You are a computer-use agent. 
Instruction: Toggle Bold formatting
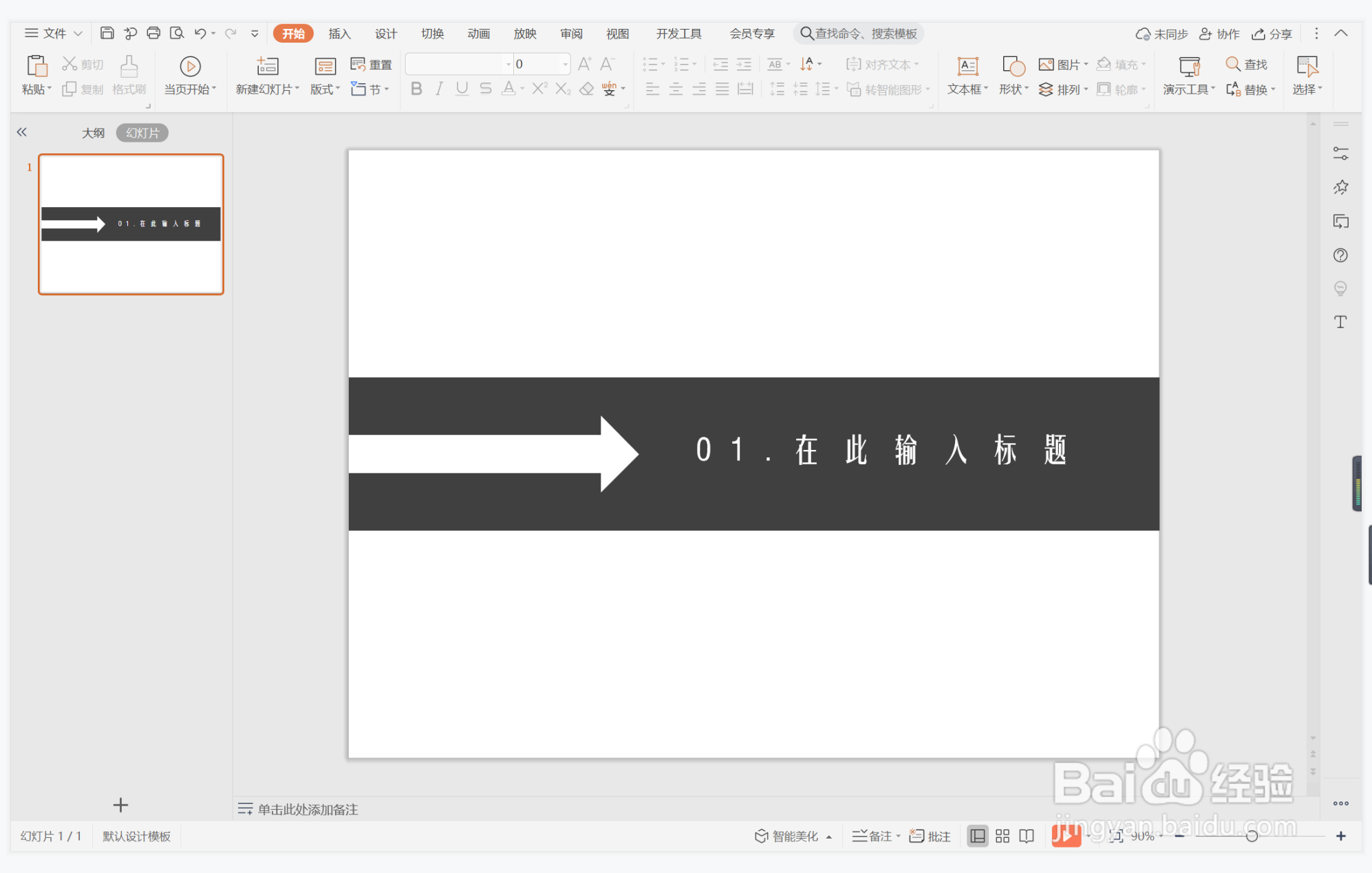point(416,89)
